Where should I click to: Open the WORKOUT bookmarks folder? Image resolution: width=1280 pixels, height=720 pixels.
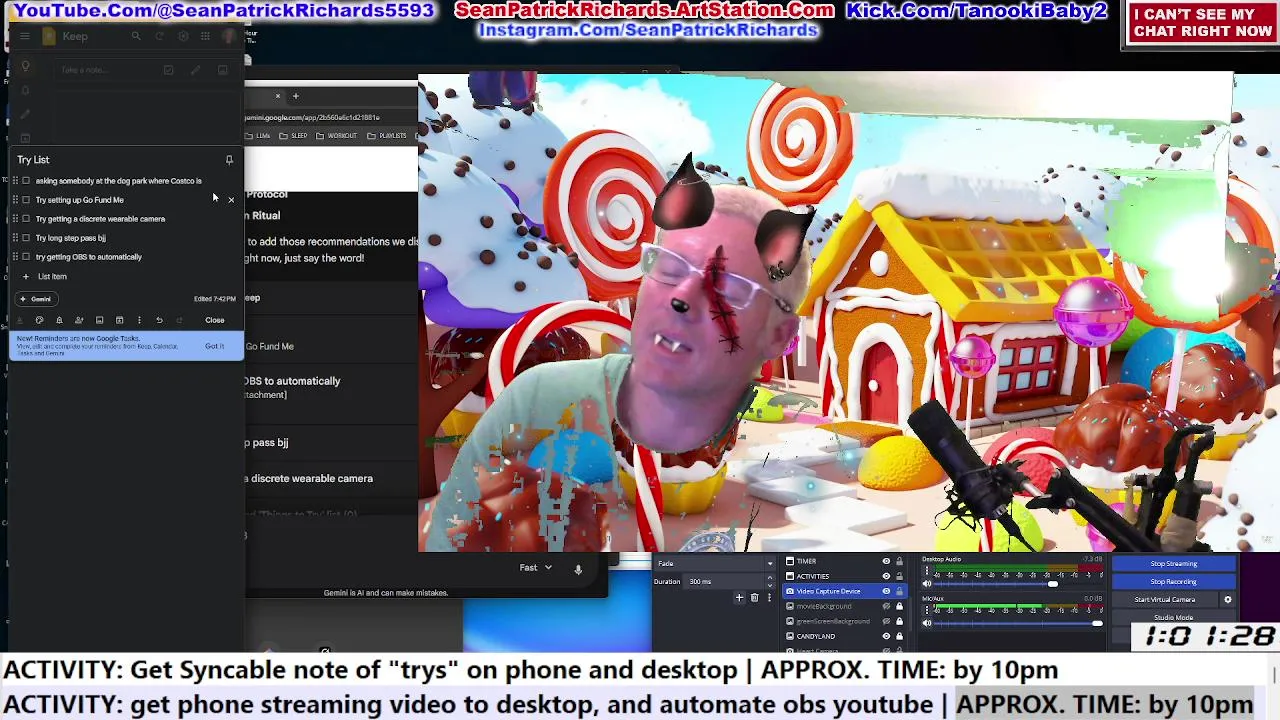(336, 136)
